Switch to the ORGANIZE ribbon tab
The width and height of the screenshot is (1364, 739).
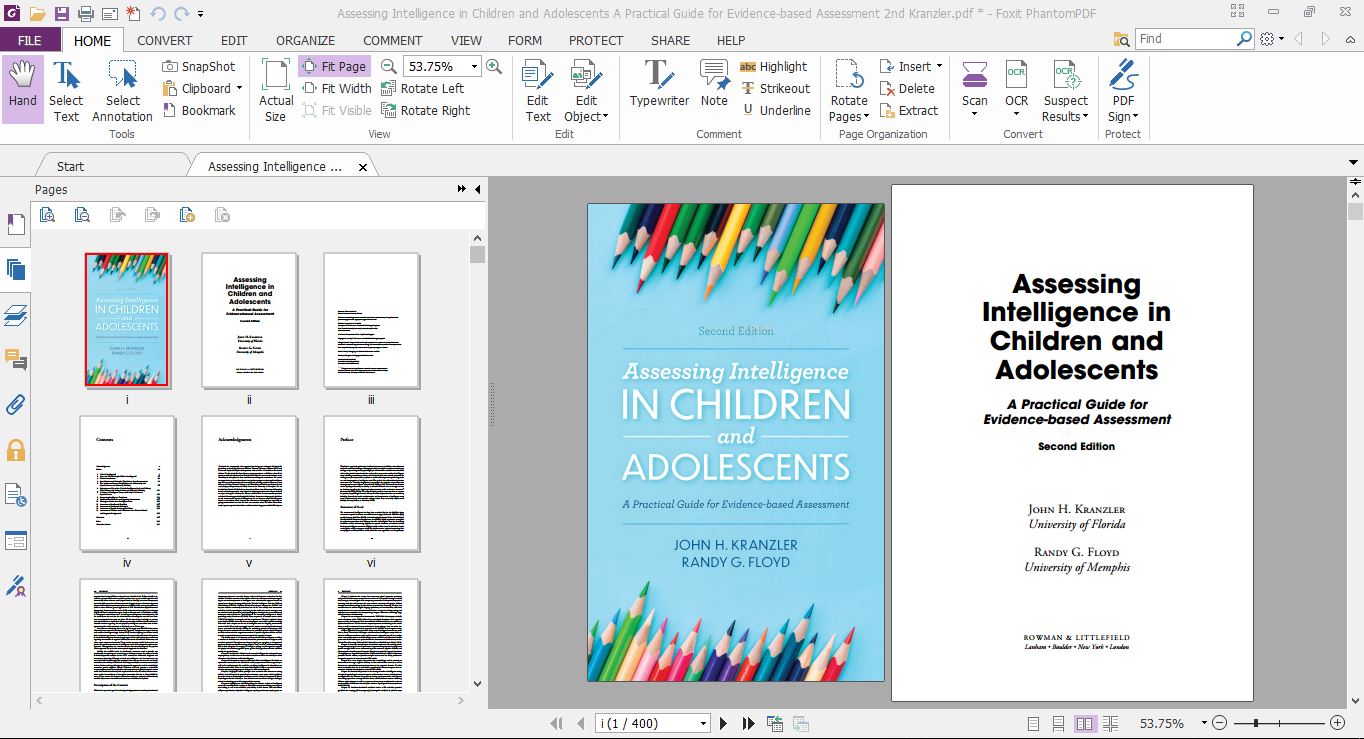[x=305, y=40]
